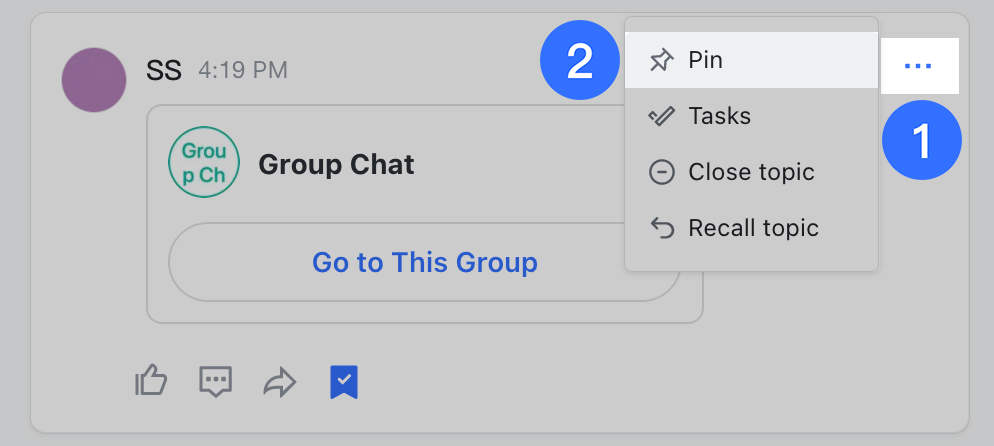The image size is (994, 446).
Task: Click the pushpin icon beside Pin
Action: [661, 60]
